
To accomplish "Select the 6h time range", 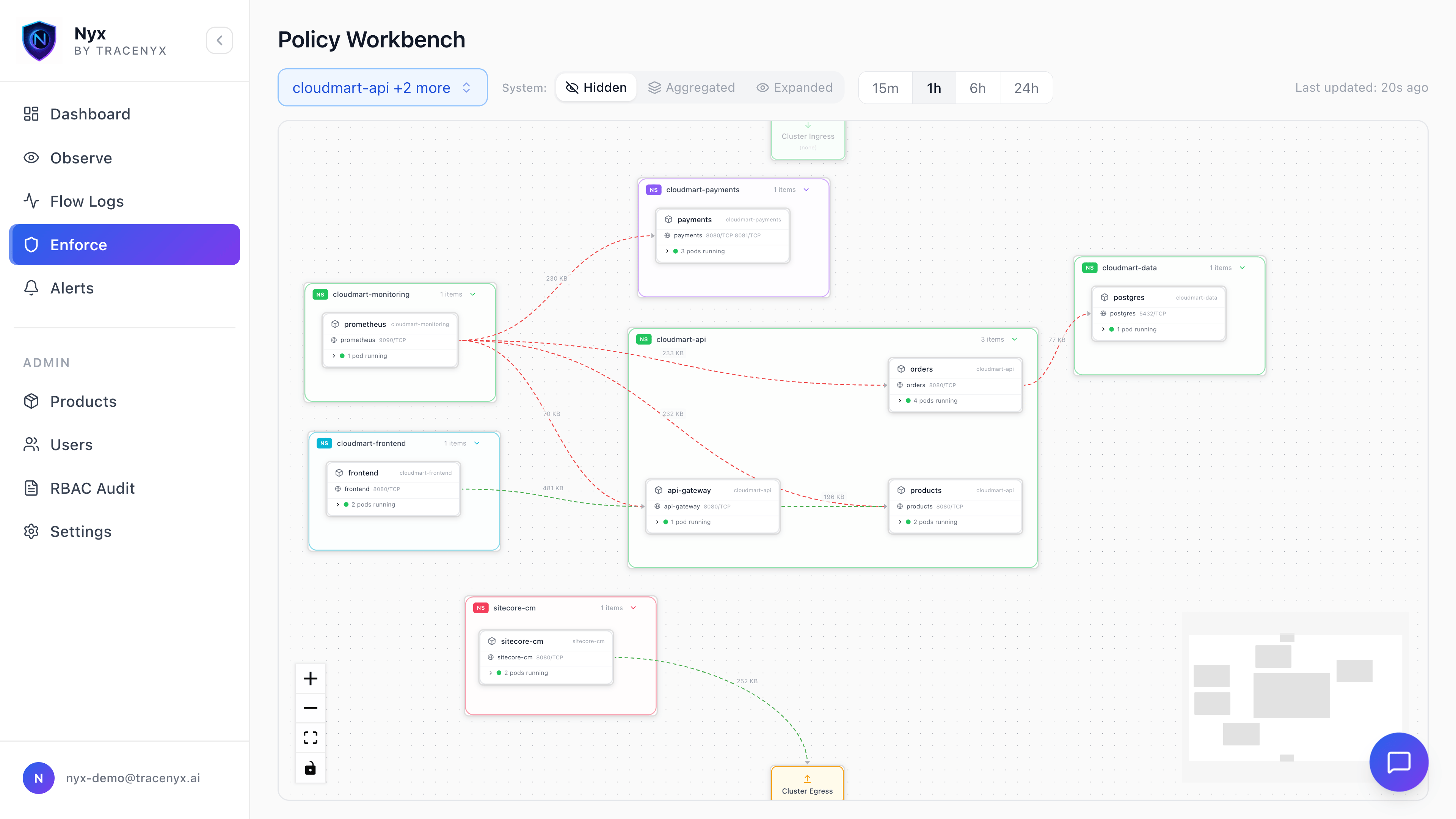I will [x=977, y=88].
